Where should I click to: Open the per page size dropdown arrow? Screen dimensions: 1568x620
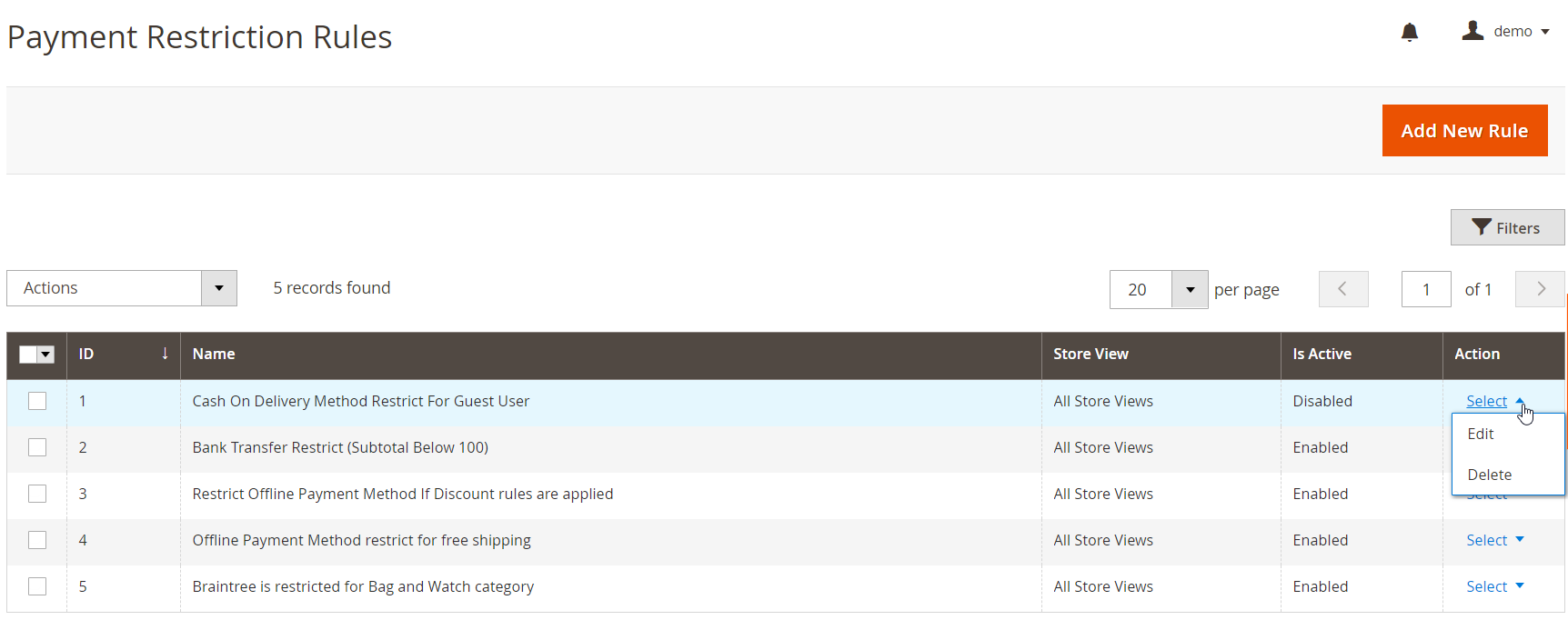pos(1189,289)
